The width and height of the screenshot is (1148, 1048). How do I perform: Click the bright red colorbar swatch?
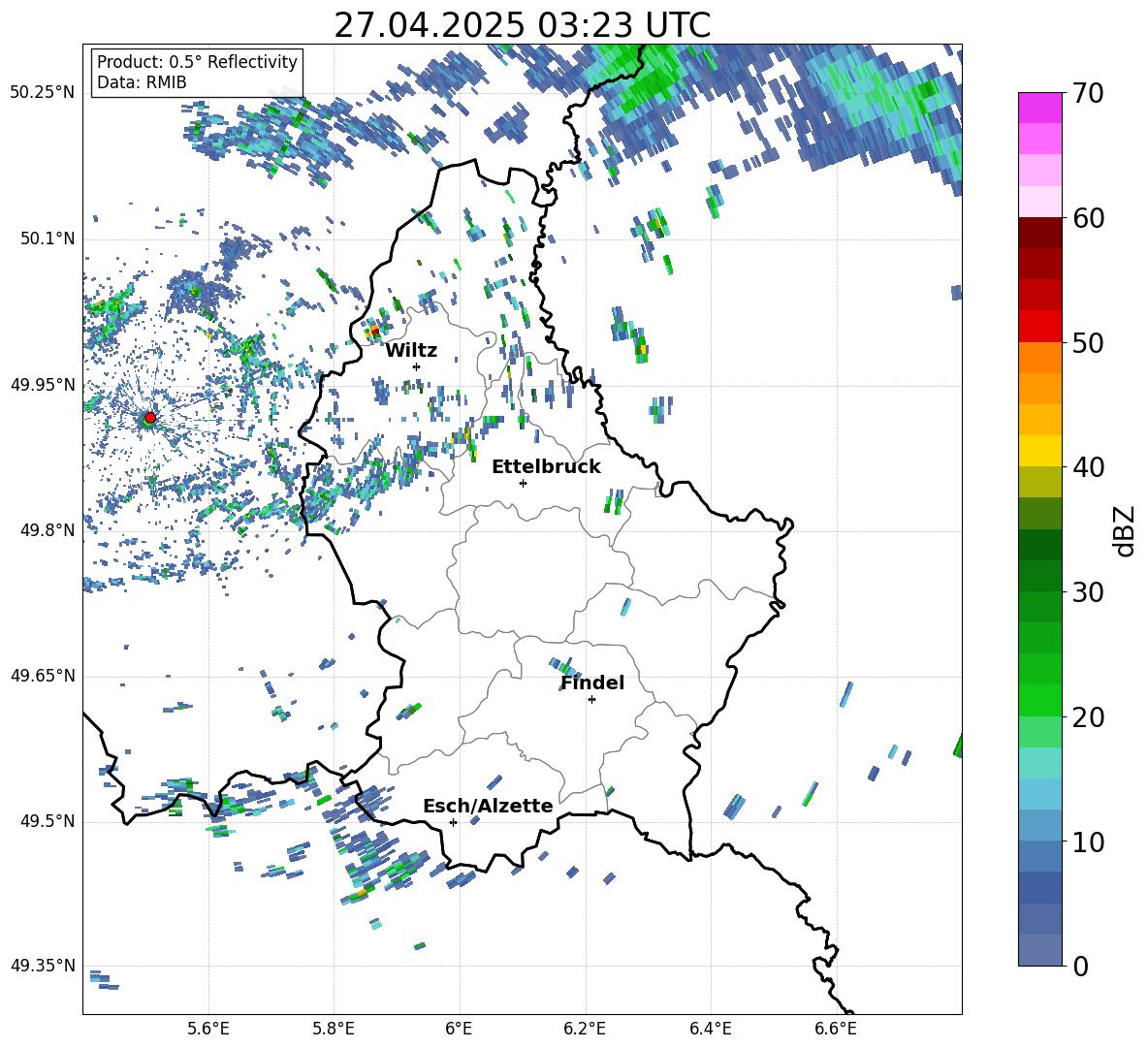(1039, 327)
